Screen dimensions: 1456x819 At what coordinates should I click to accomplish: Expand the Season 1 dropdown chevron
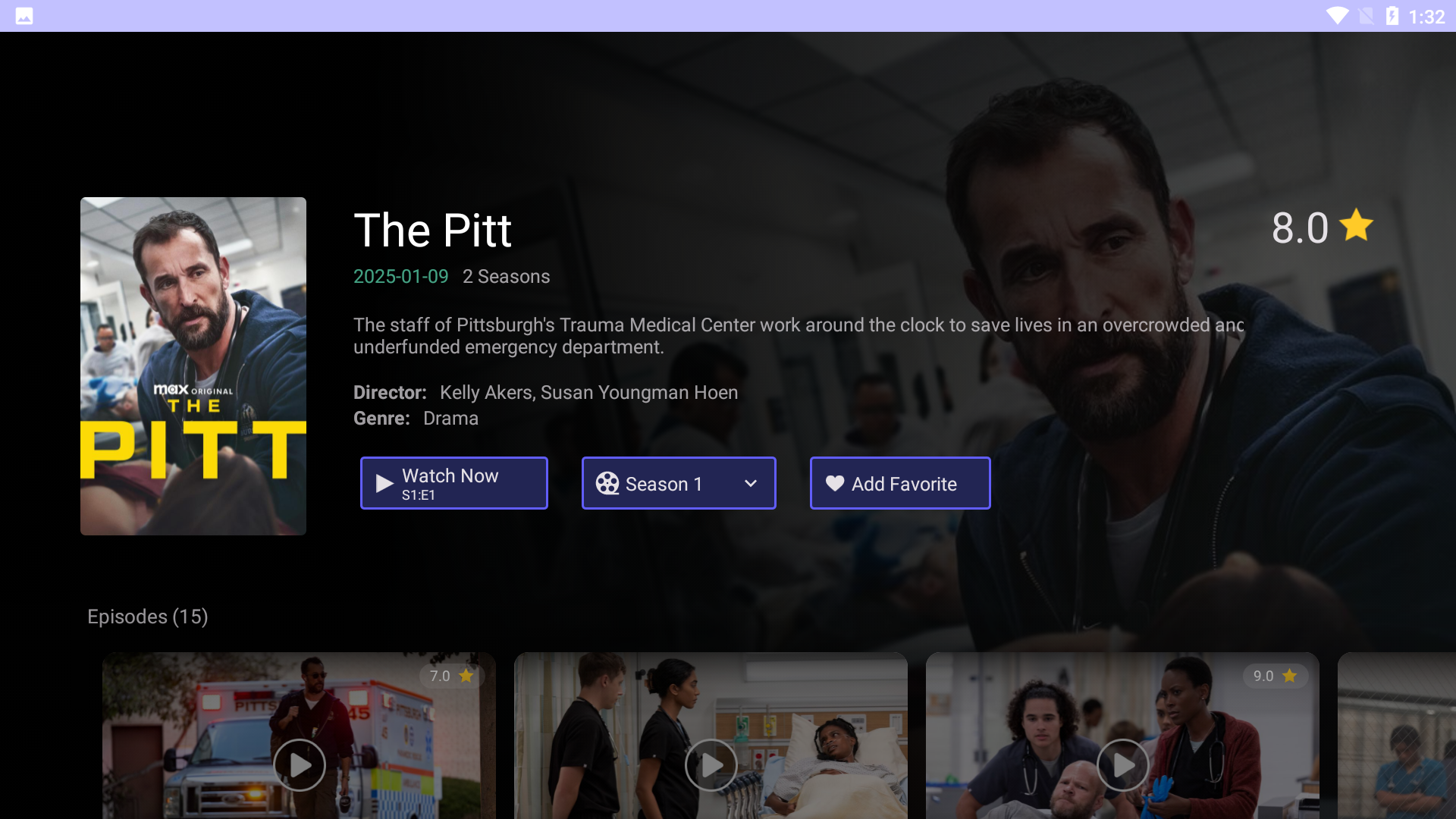pos(751,484)
